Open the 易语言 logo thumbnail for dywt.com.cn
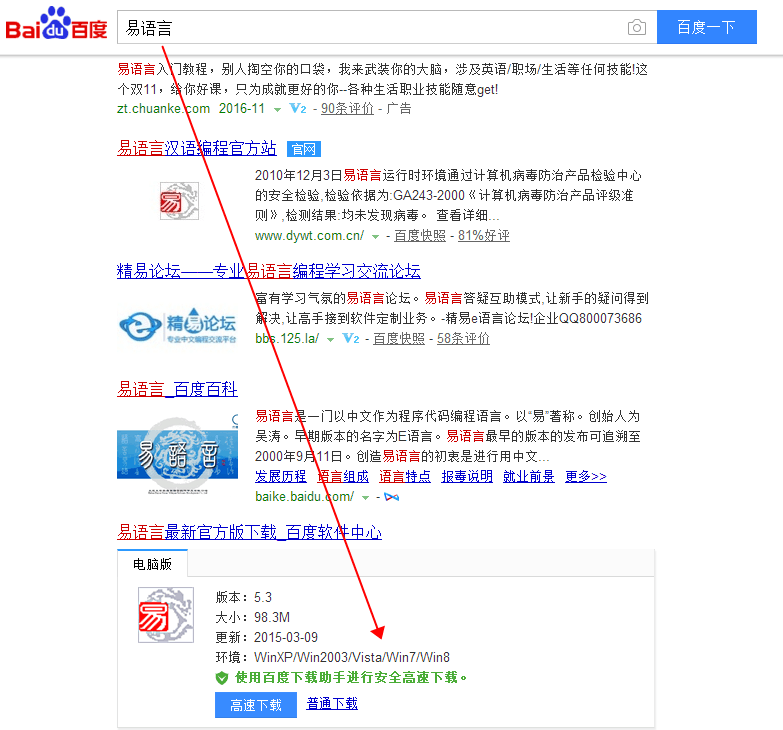Image resolution: width=783 pixels, height=730 pixels. (179, 201)
